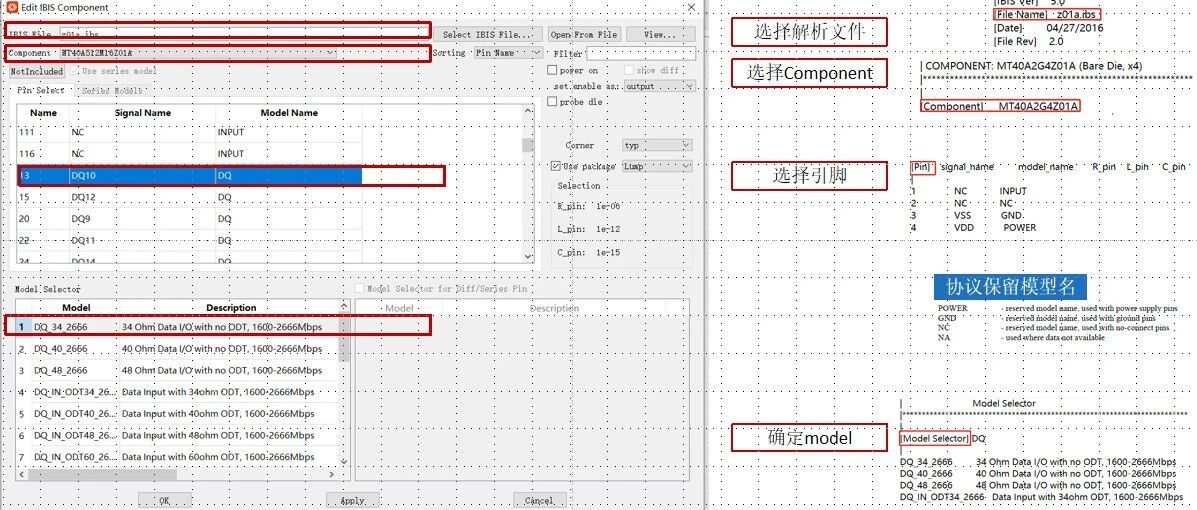Open the set enable as dropdown

[x=658, y=86]
